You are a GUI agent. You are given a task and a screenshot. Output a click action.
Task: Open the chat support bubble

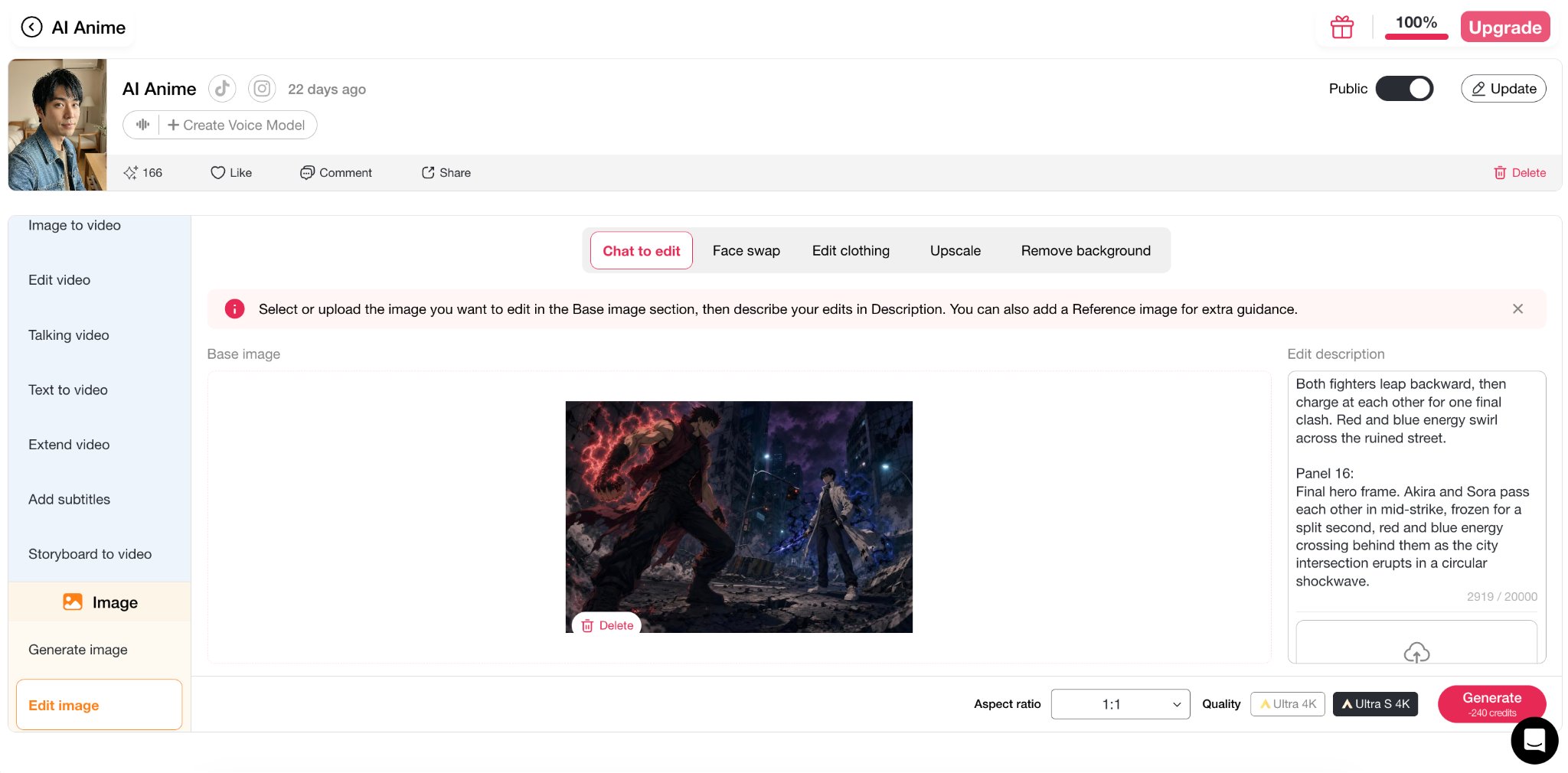pyautogui.click(x=1534, y=741)
